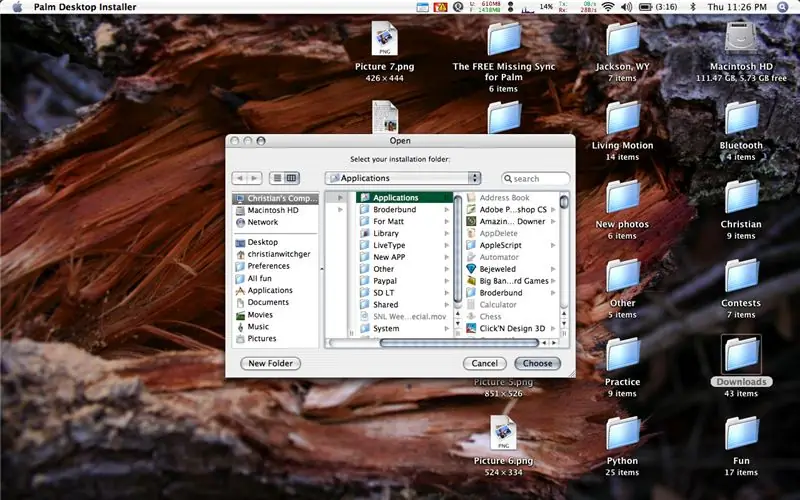Click the back navigation arrow
Viewport: 800px width, 500px height.
click(239, 178)
